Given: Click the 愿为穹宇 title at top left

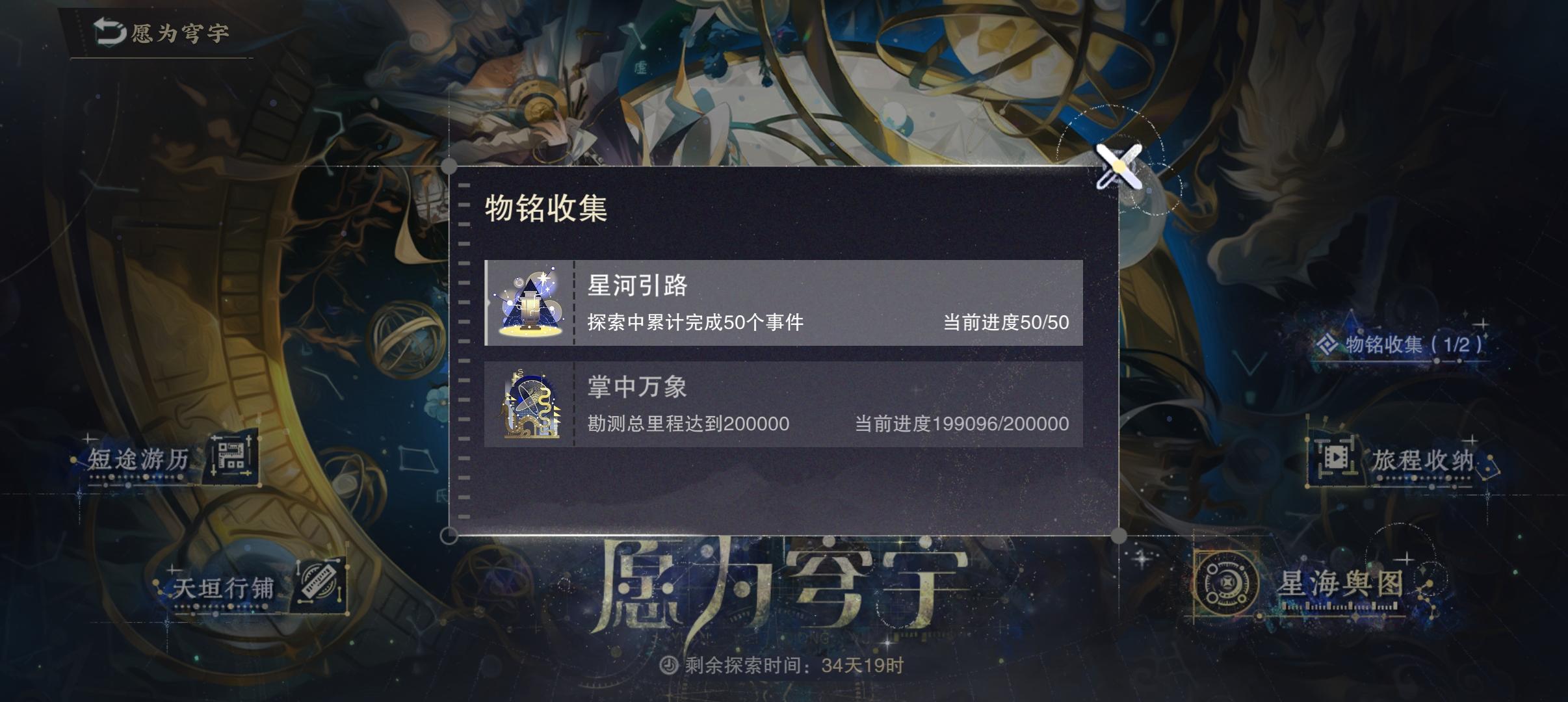Looking at the screenshot, I should tap(180, 32).
